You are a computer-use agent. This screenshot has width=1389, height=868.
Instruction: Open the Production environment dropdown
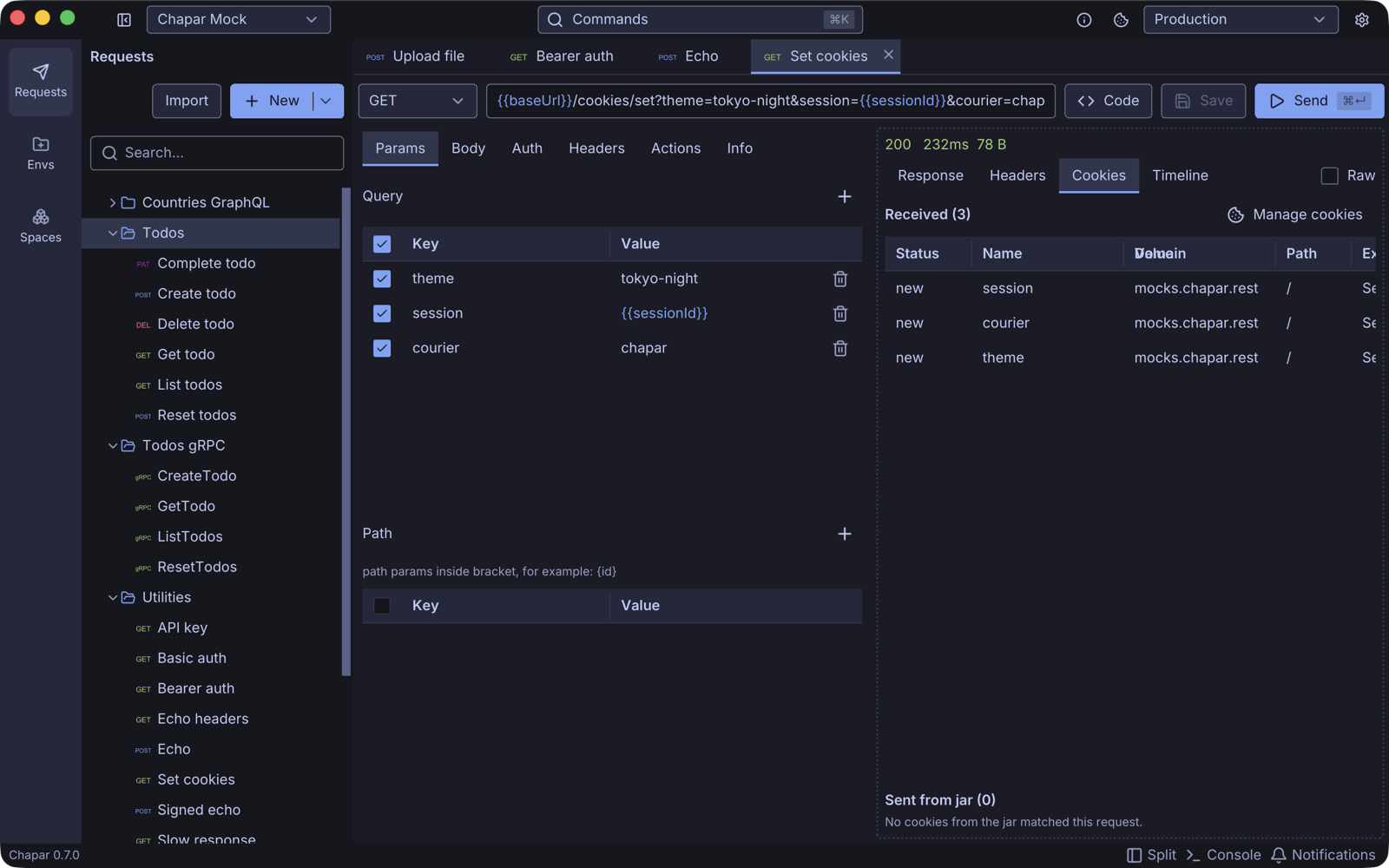pyautogui.click(x=1241, y=19)
